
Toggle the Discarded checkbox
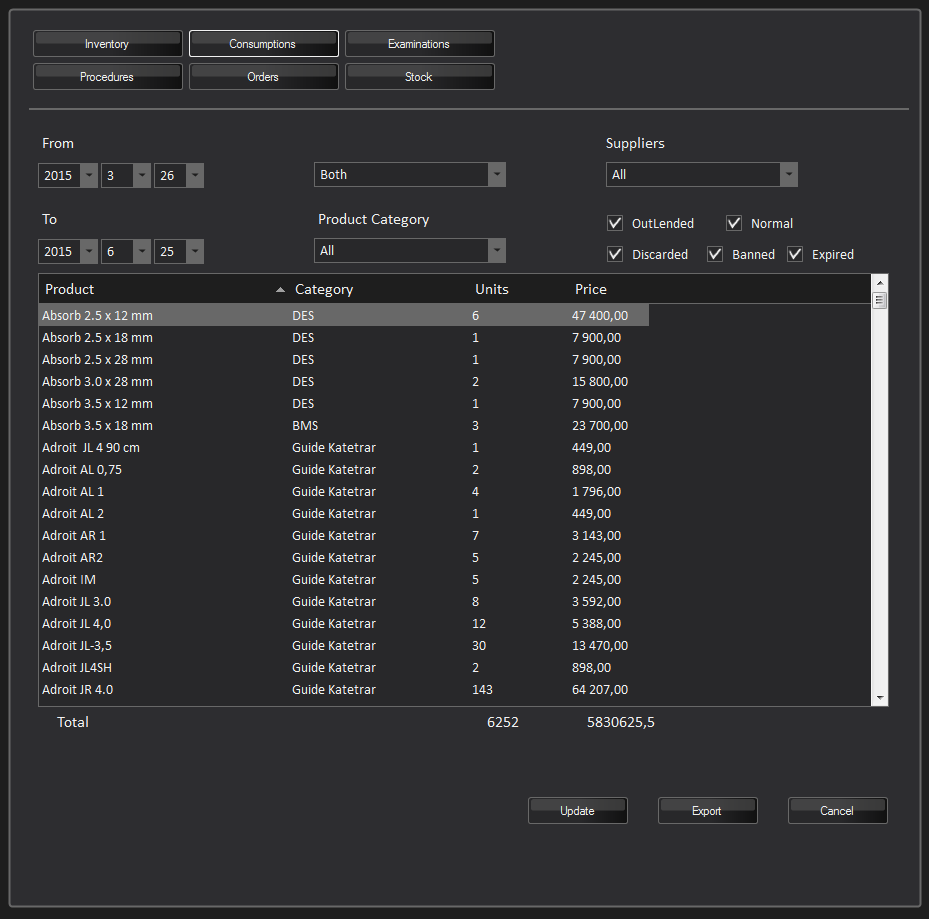pyautogui.click(x=615, y=254)
